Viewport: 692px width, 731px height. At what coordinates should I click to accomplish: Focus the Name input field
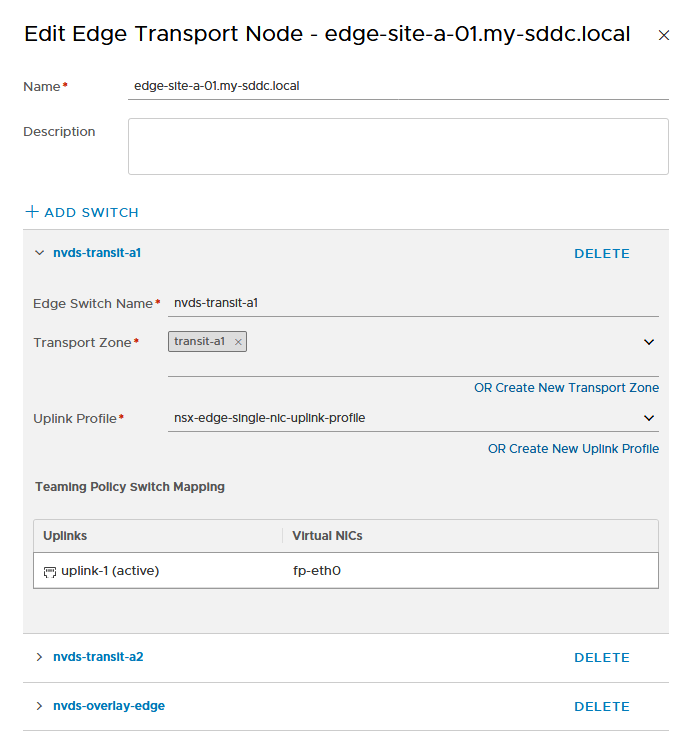pyautogui.click(x=398, y=86)
